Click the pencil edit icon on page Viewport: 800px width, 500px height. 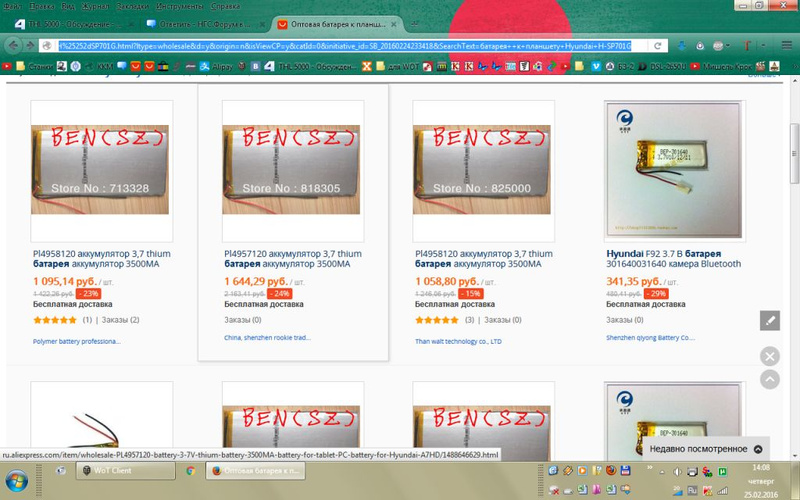point(770,320)
